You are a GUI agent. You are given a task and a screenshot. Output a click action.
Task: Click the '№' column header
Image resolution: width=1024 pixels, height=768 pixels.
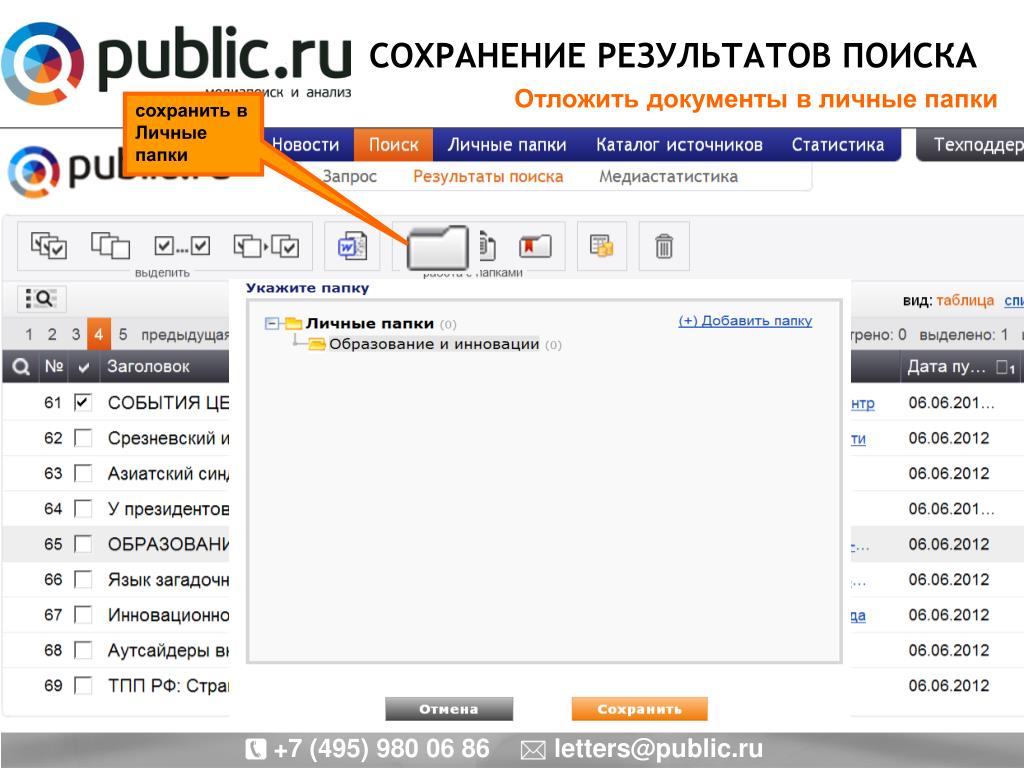(54, 366)
